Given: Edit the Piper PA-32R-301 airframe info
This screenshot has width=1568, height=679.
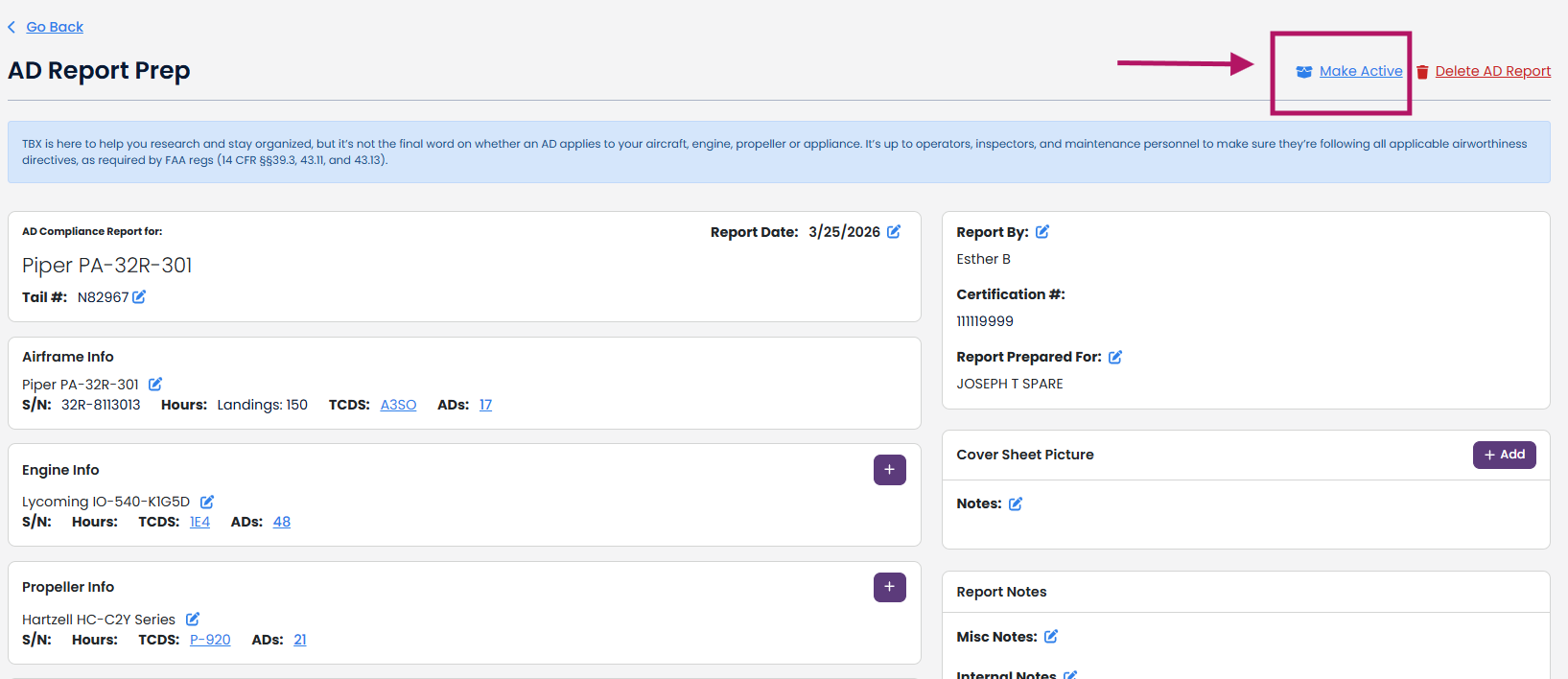Looking at the screenshot, I should (155, 384).
